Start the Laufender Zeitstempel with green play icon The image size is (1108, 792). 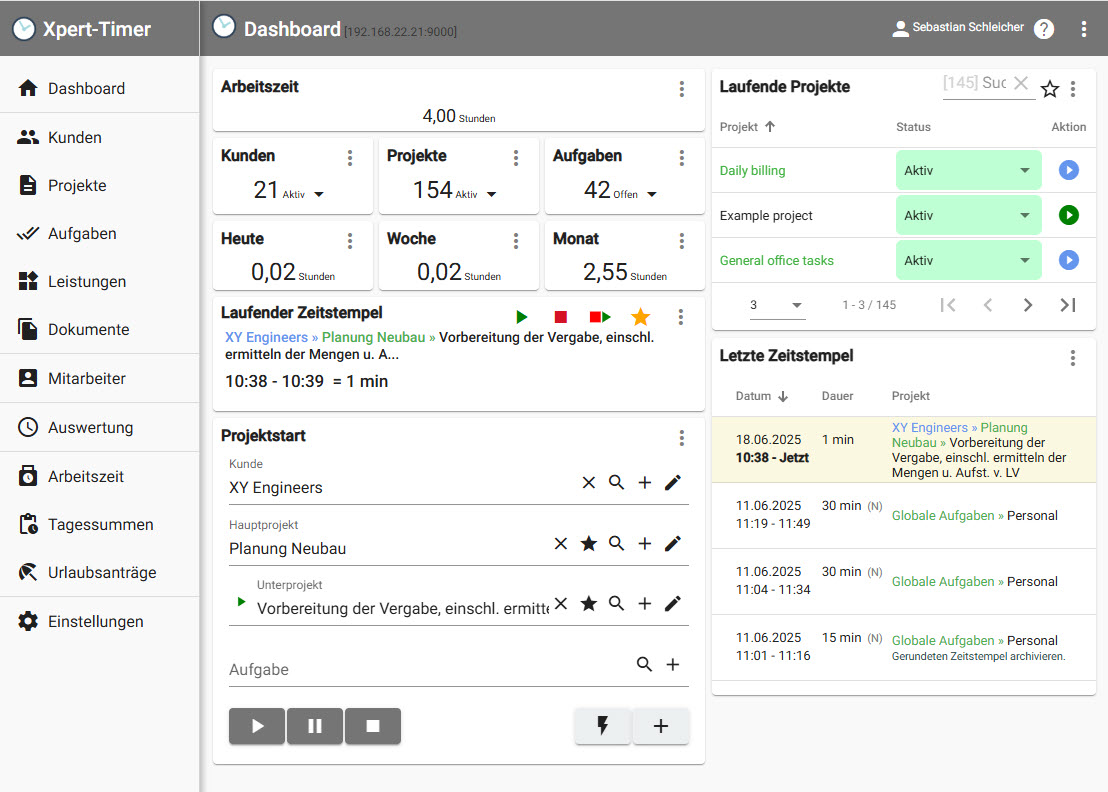[521, 317]
